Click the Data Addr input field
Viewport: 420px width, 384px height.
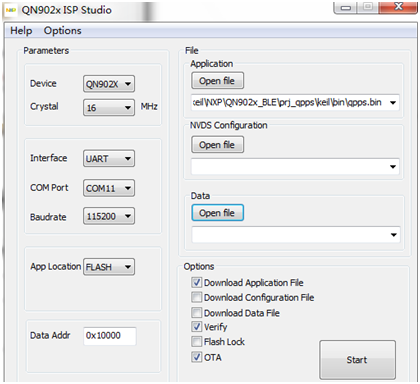110,336
